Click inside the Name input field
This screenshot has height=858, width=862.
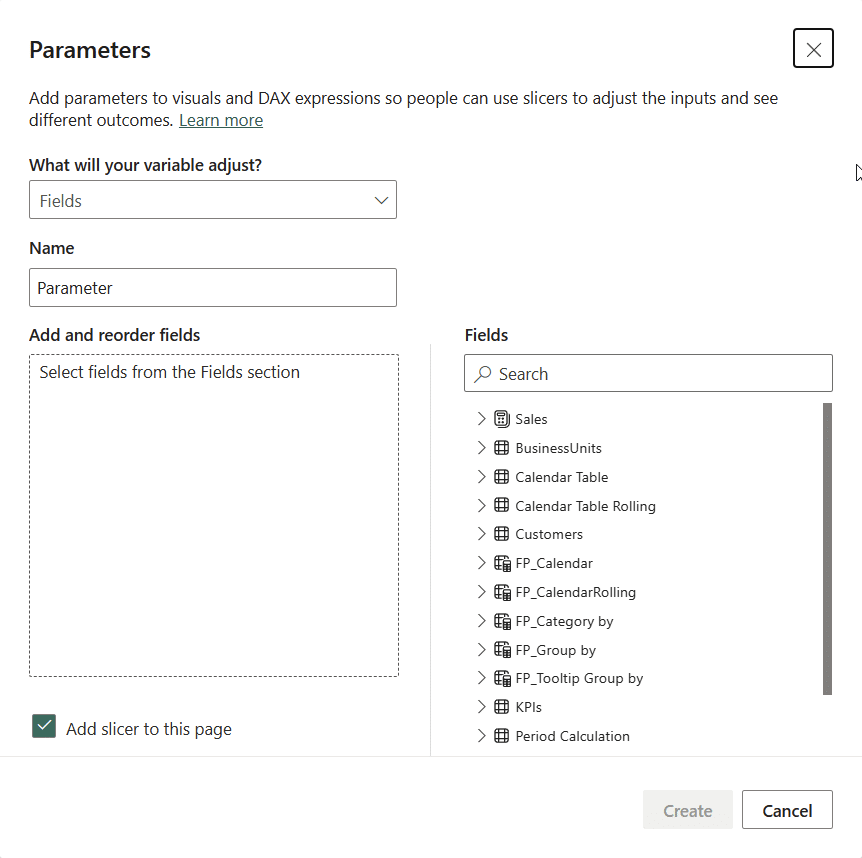tap(213, 287)
